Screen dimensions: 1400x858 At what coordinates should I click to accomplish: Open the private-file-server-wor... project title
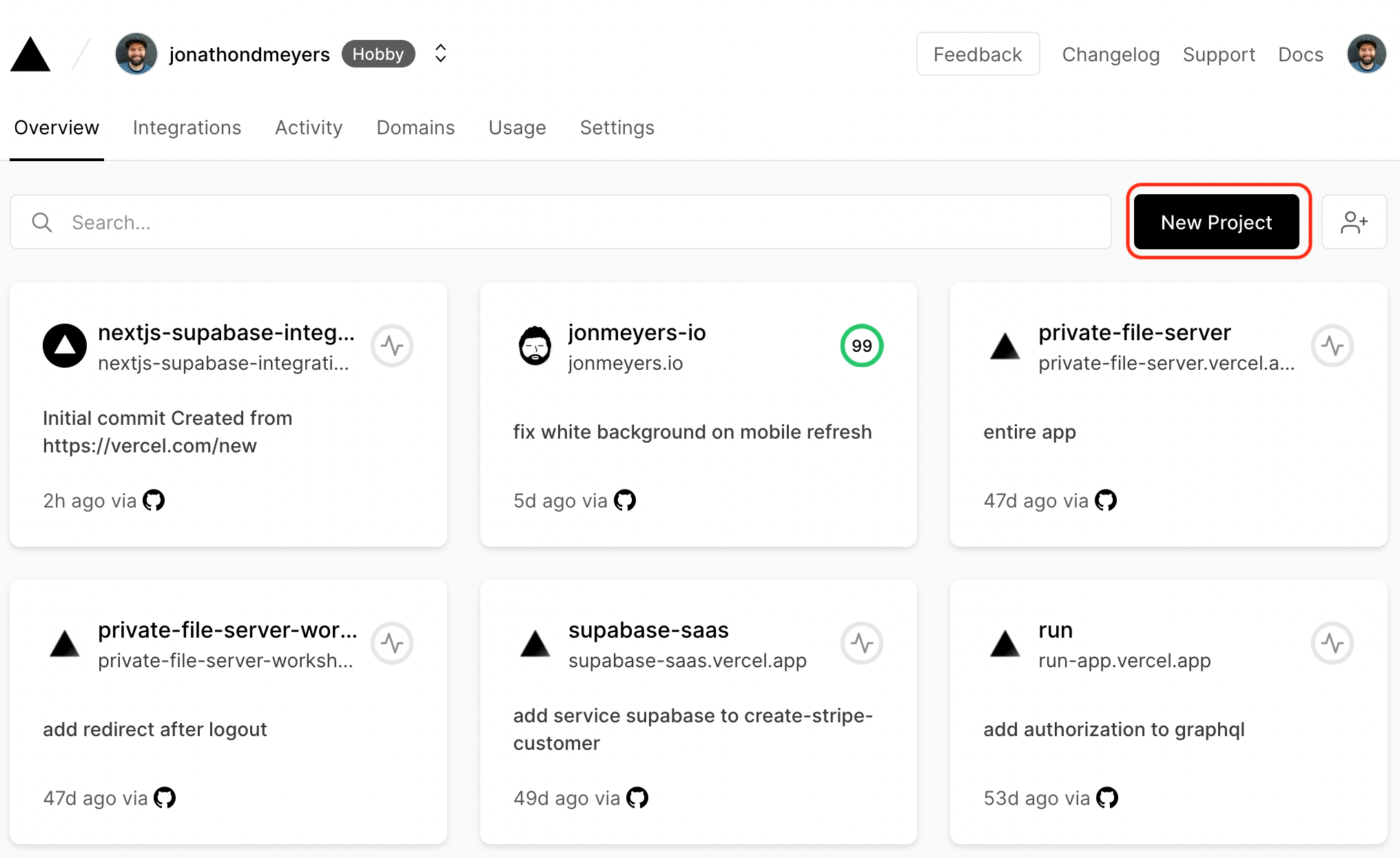click(228, 630)
